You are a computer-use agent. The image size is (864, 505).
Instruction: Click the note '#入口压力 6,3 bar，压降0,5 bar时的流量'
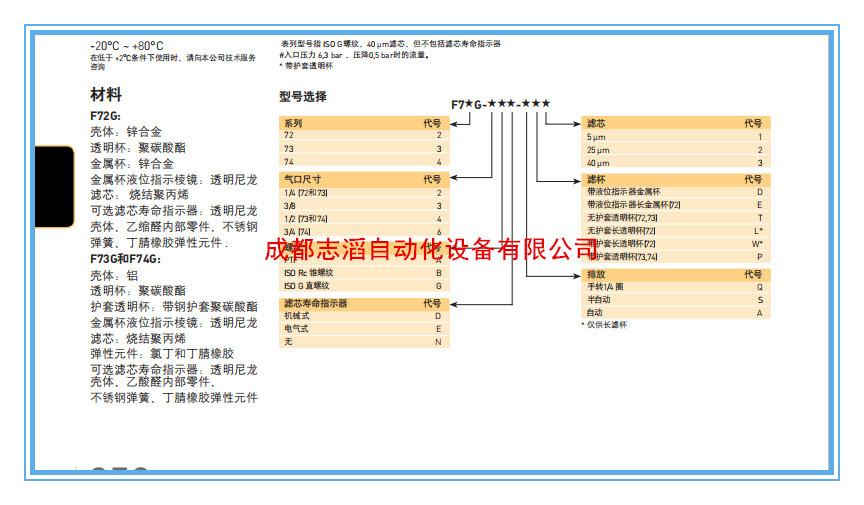(354, 55)
